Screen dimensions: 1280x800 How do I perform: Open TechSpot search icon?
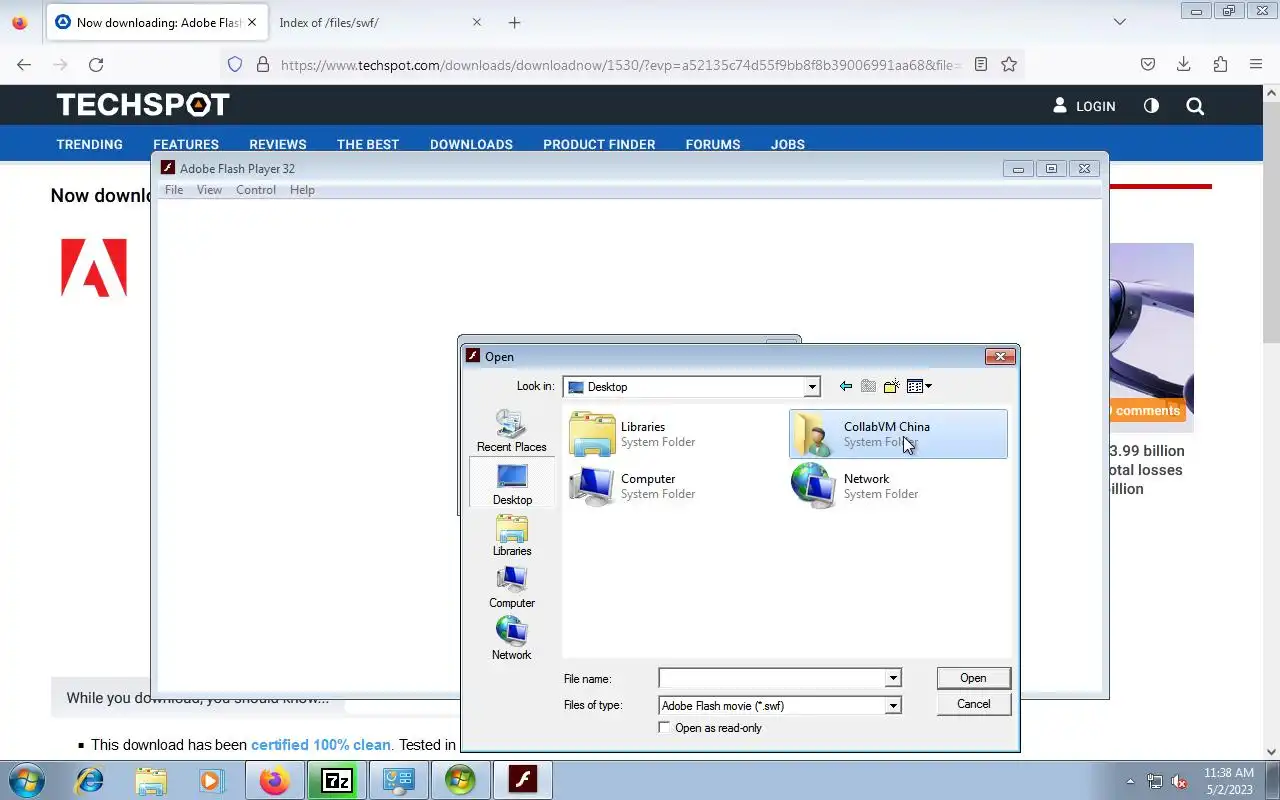click(1195, 106)
